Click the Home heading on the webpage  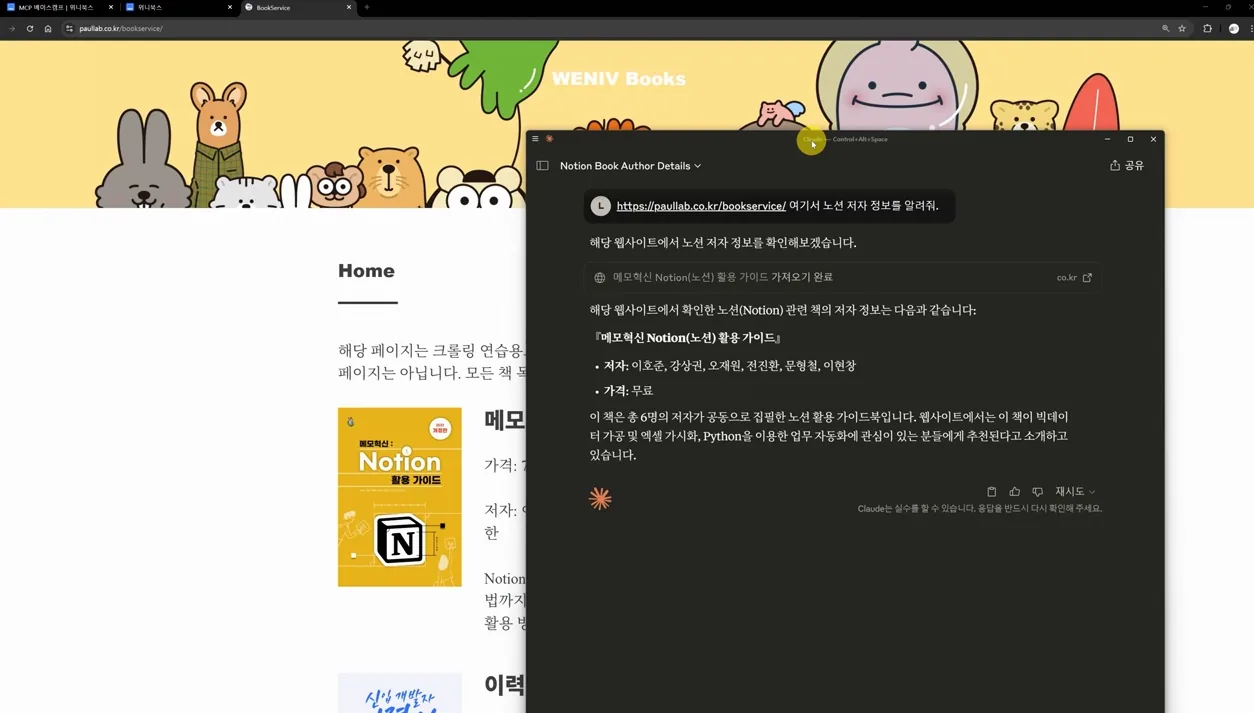[x=366, y=271]
